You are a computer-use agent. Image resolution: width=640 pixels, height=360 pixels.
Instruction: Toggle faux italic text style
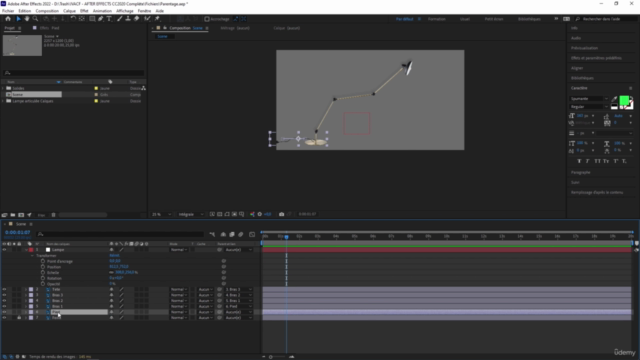[x=588, y=161]
